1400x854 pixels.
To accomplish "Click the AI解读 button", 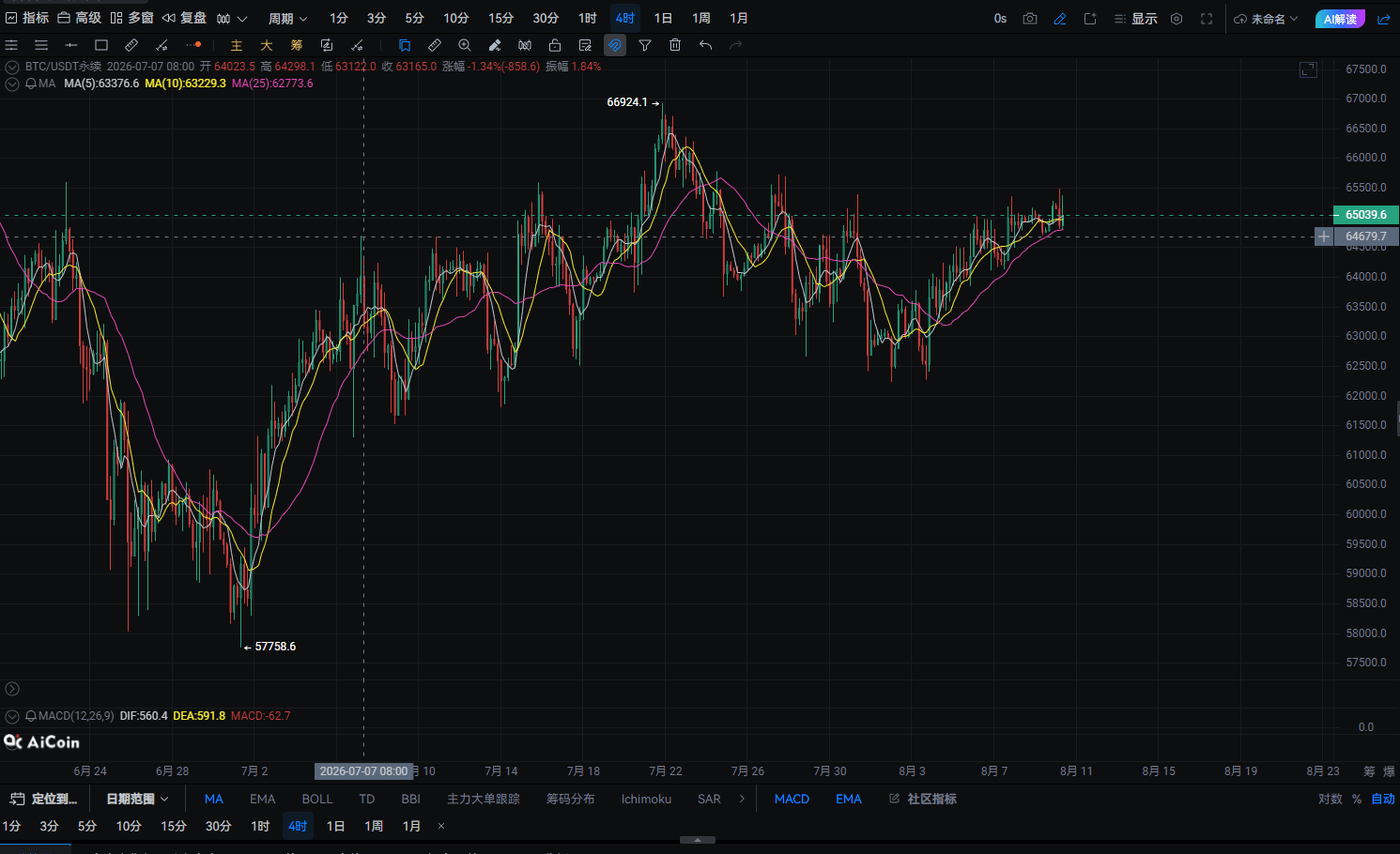I will click(x=1340, y=19).
